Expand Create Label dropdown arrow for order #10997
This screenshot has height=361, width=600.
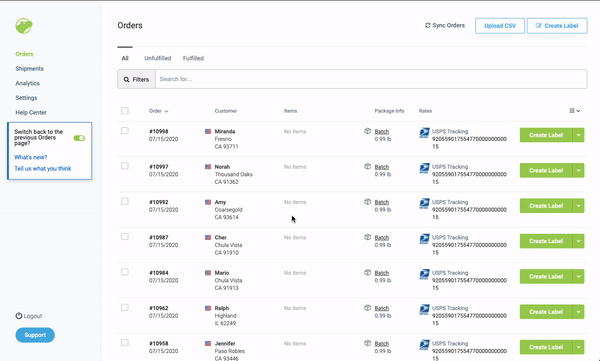pos(578,170)
